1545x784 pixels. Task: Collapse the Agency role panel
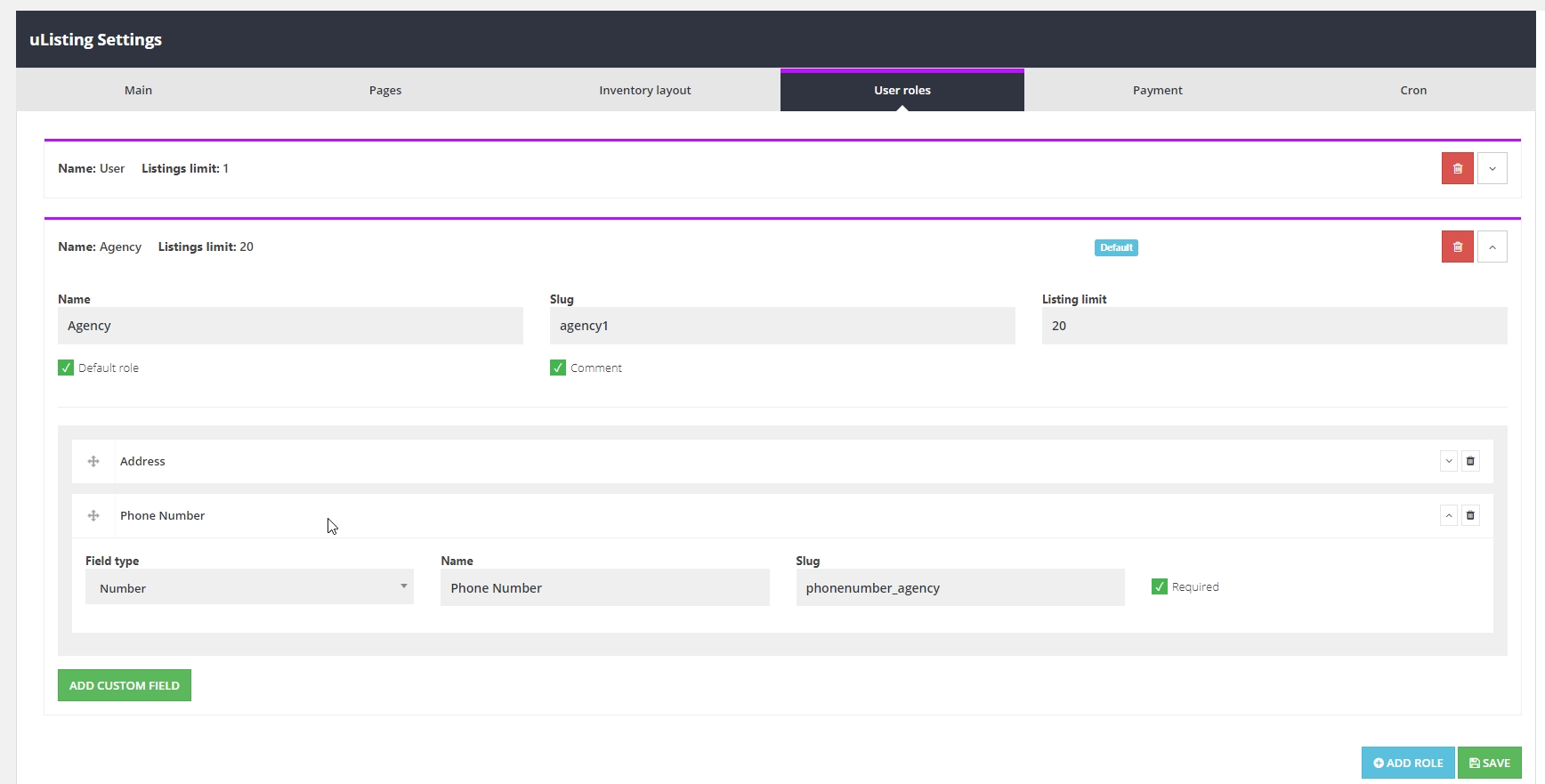point(1492,247)
